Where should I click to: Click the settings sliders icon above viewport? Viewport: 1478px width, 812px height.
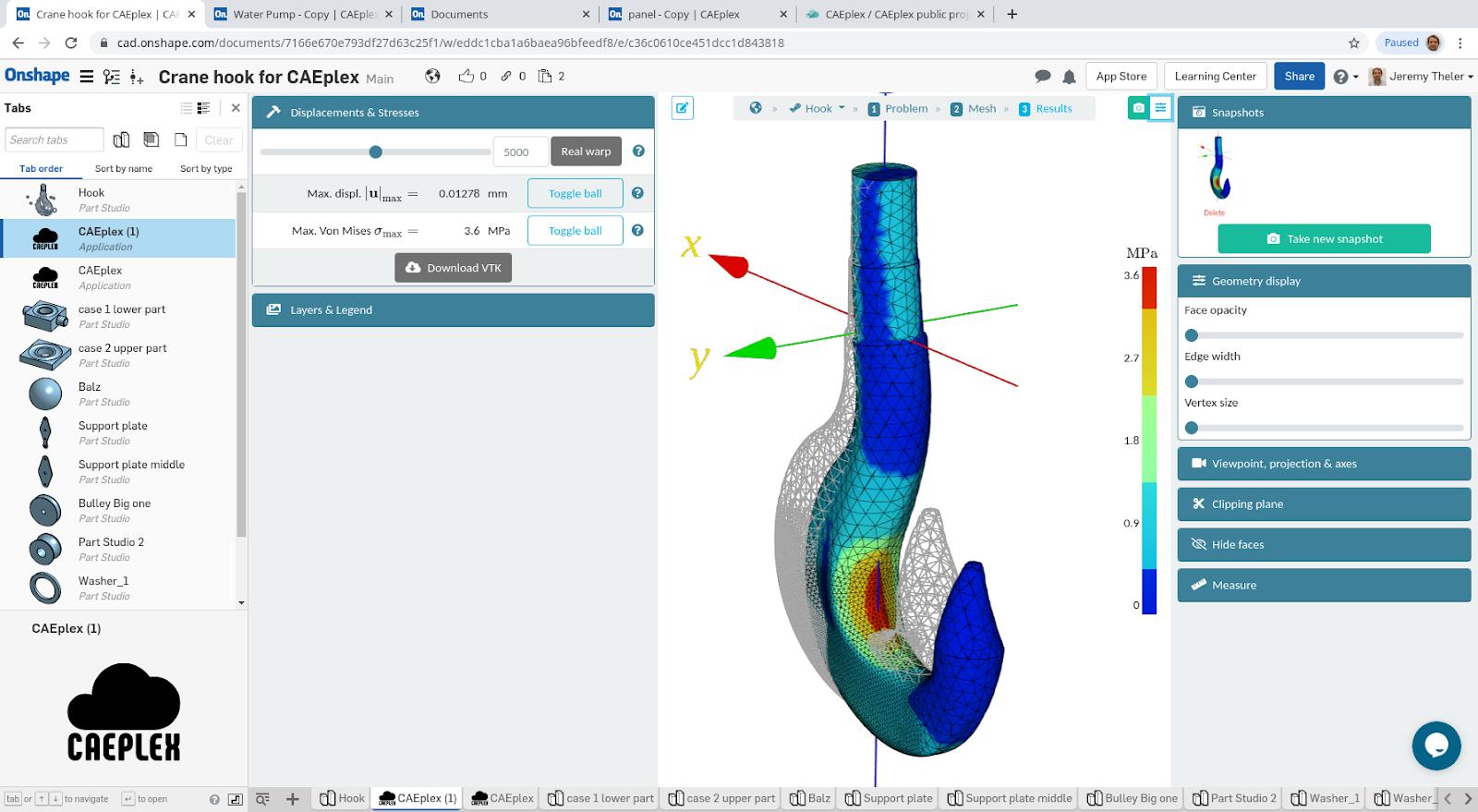1160,108
